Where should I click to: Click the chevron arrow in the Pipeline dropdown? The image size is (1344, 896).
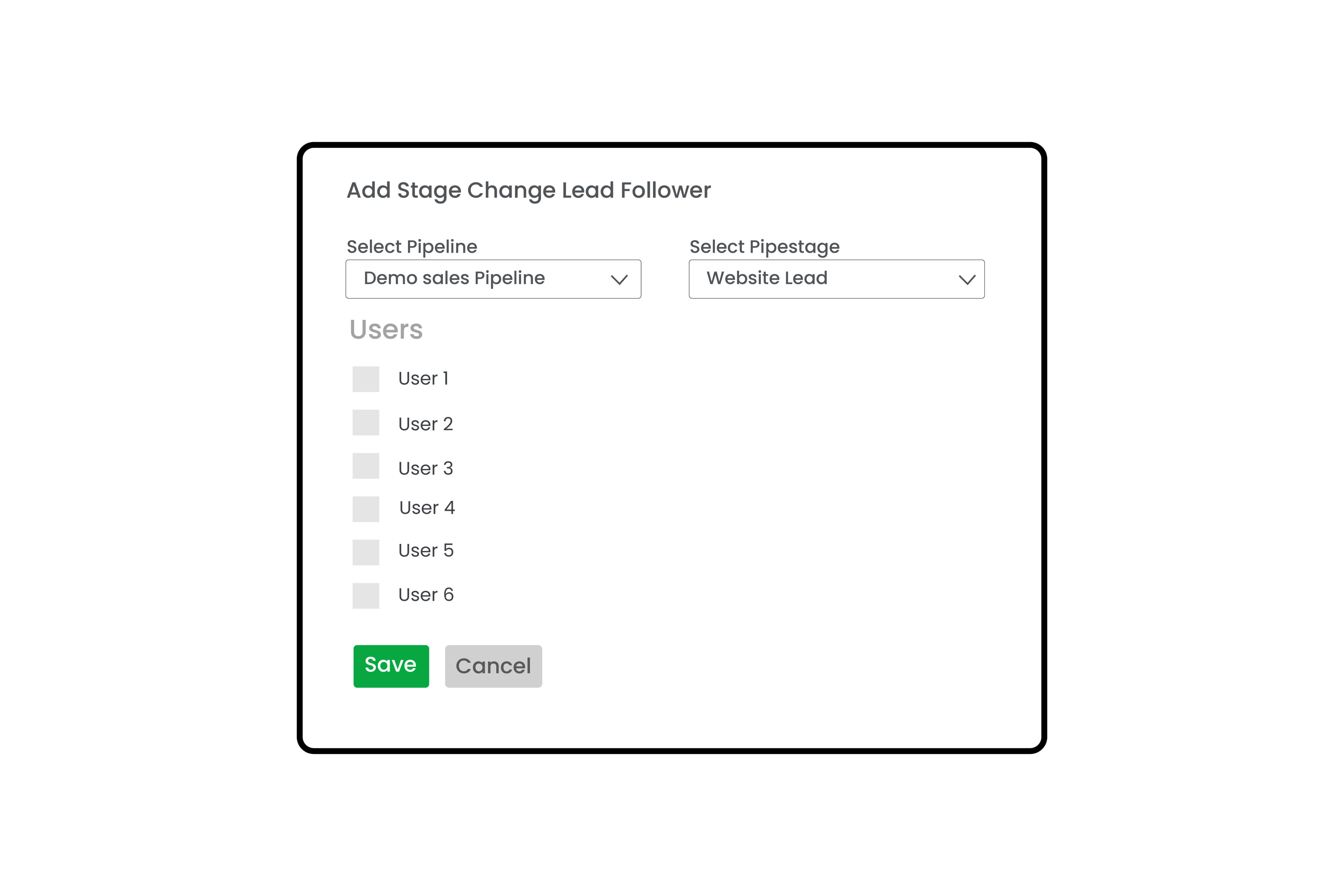[x=619, y=279]
